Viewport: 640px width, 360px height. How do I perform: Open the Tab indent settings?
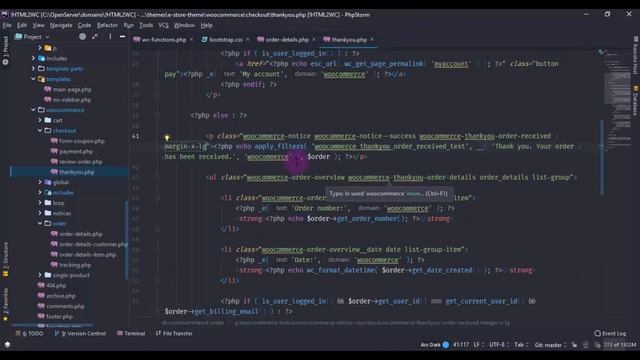click(x=521, y=345)
